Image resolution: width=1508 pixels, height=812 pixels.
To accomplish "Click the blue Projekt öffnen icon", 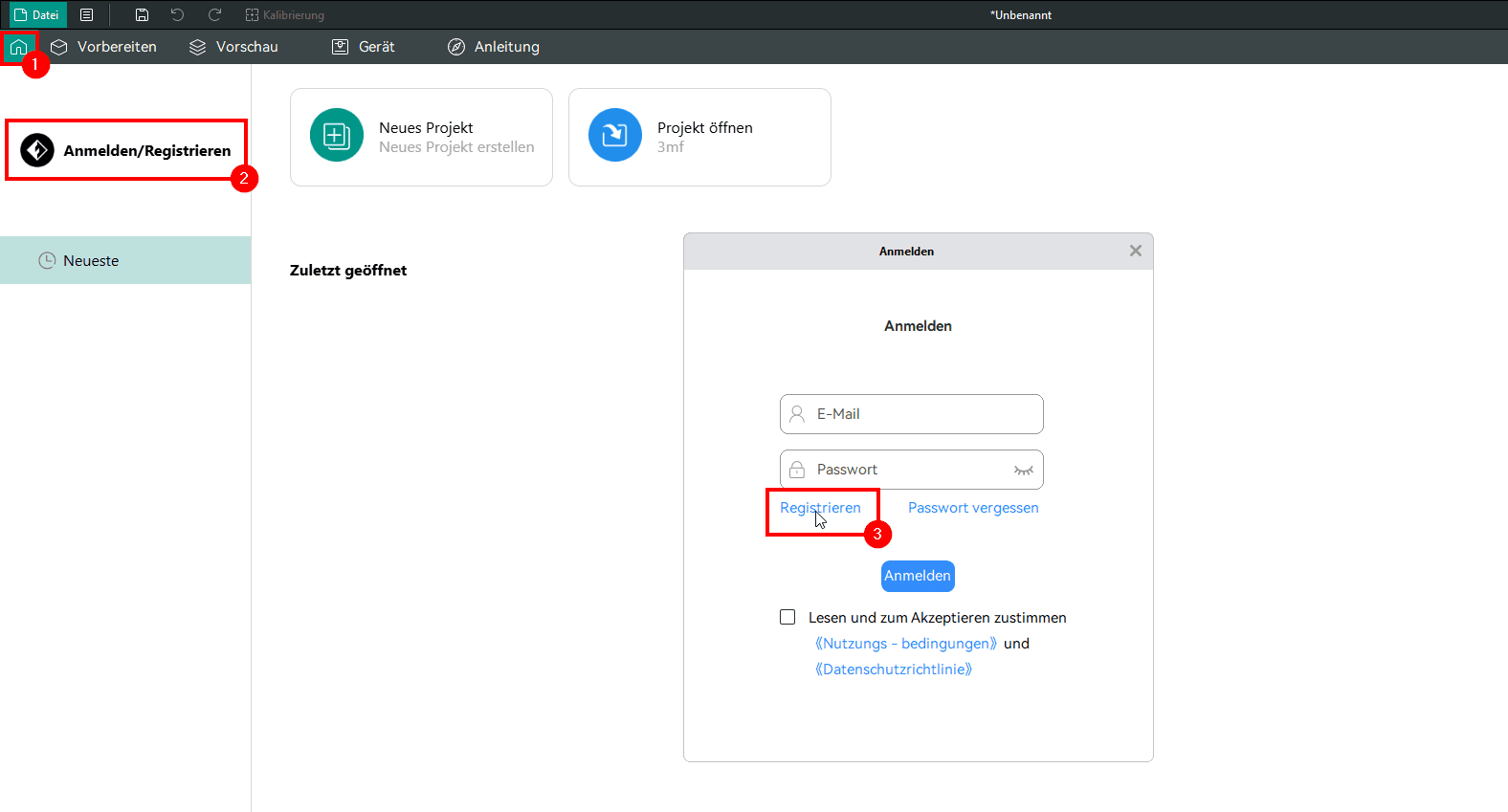I will pos(615,135).
